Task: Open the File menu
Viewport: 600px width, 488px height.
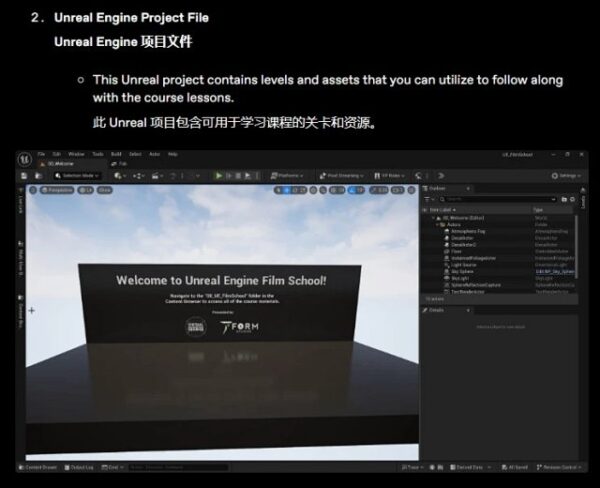Action: coord(42,154)
